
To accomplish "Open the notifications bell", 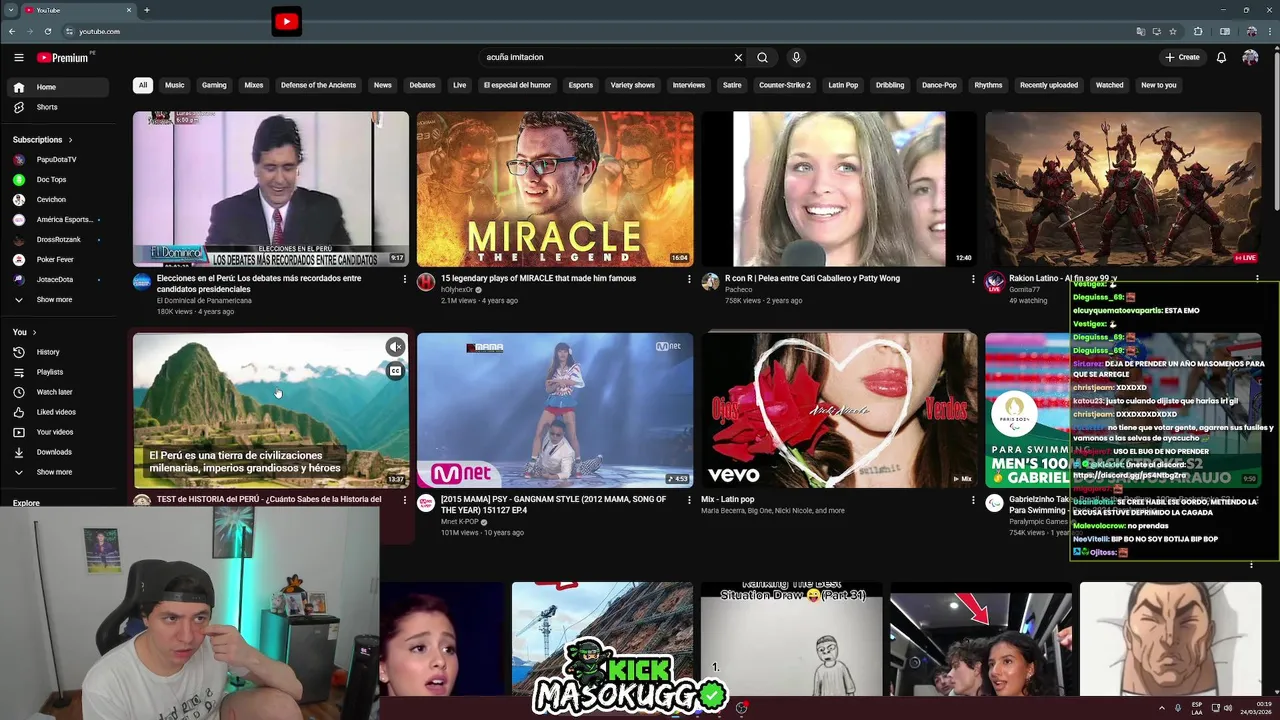I will [1221, 58].
